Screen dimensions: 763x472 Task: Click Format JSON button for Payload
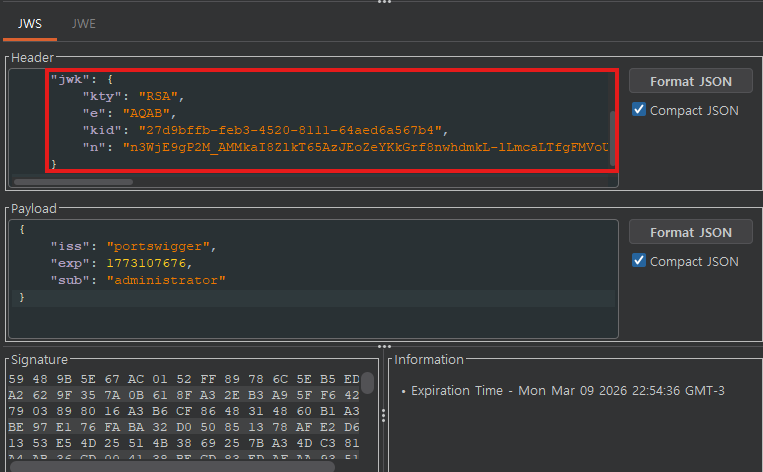[690, 232]
